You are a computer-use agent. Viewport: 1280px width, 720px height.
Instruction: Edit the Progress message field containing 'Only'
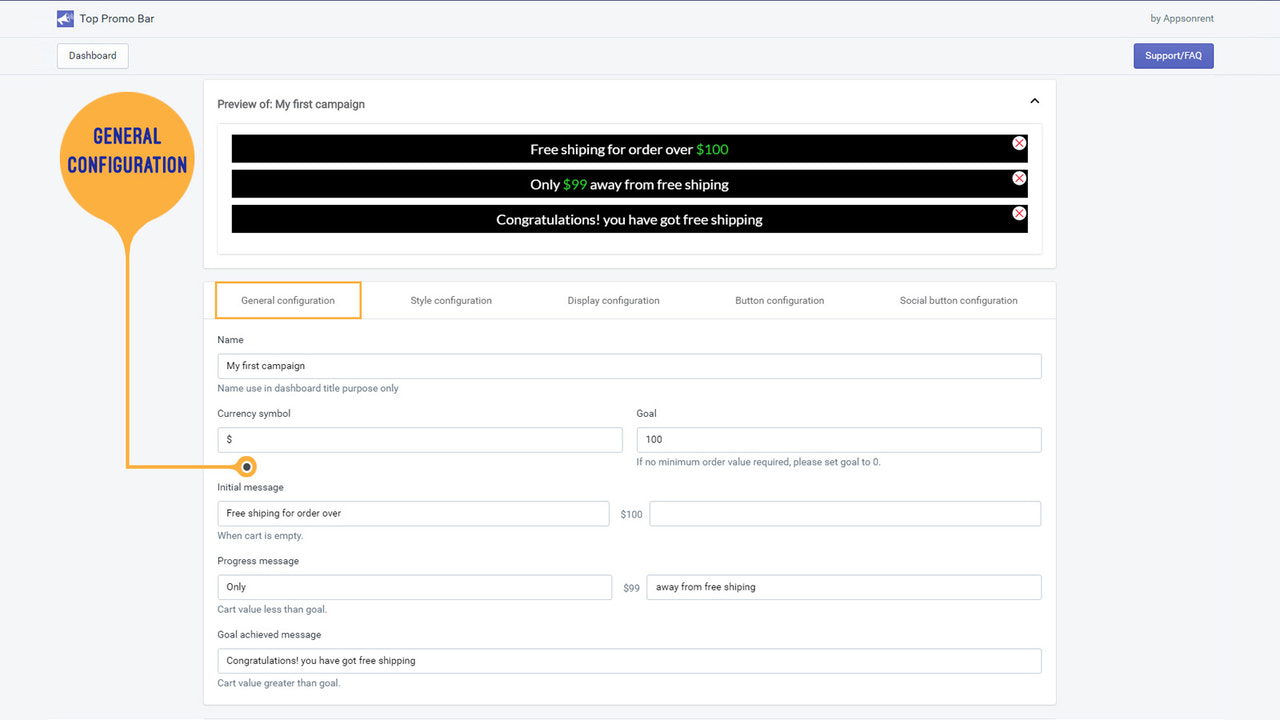tap(415, 587)
